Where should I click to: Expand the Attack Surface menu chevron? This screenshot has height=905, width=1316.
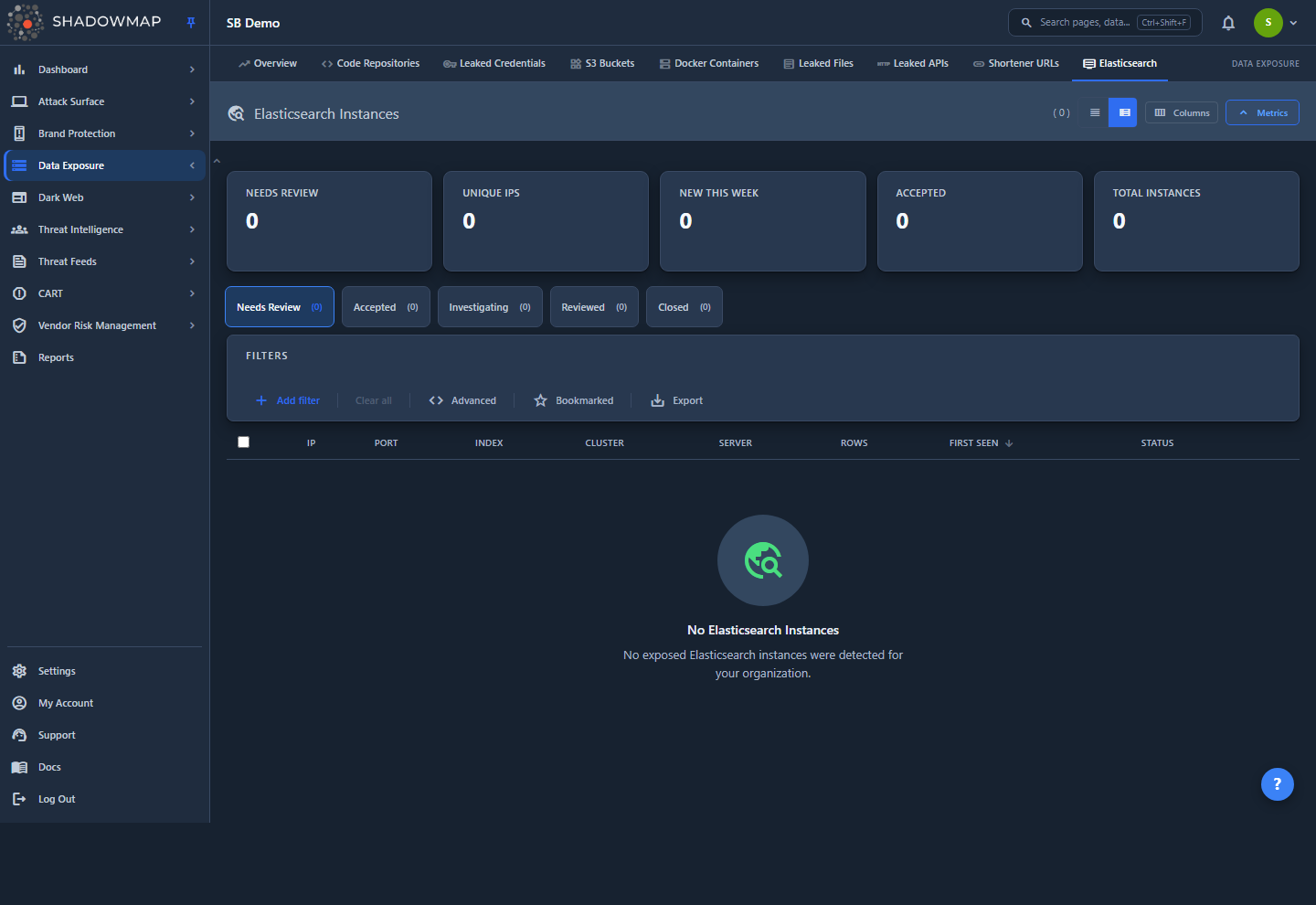tap(192, 101)
